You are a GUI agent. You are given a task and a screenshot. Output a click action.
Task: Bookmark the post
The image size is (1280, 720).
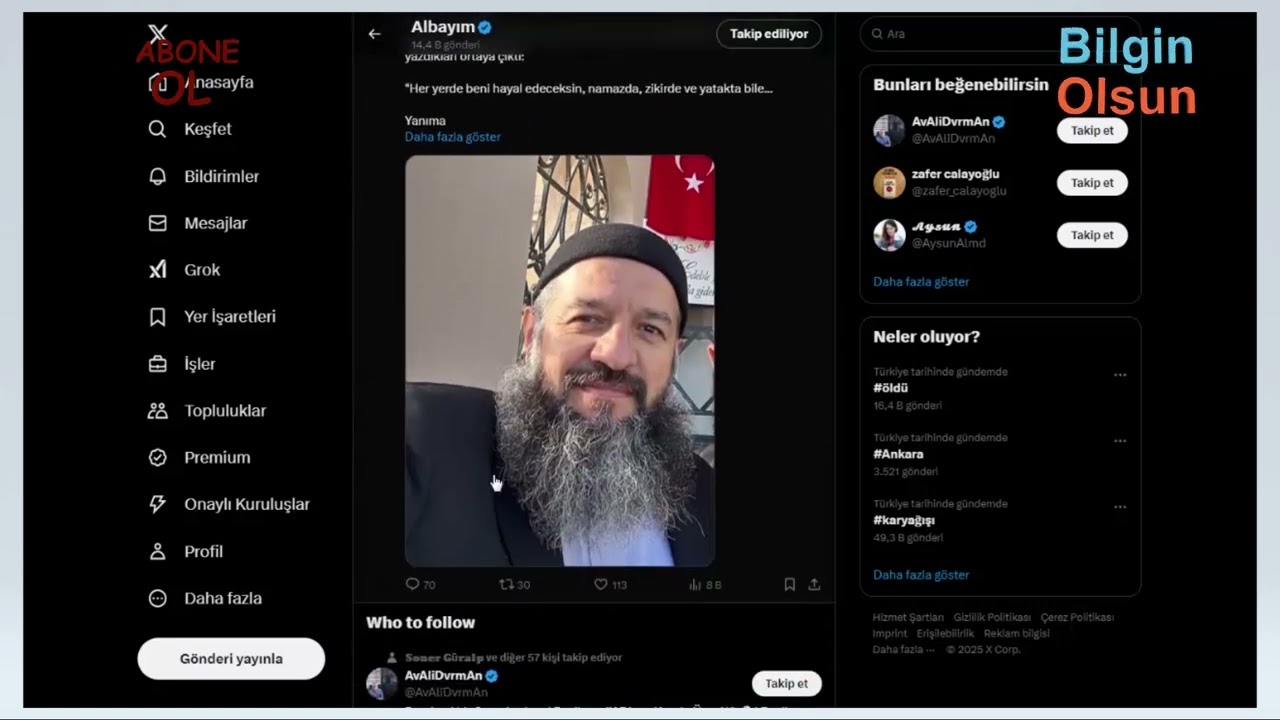tap(789, 584)
